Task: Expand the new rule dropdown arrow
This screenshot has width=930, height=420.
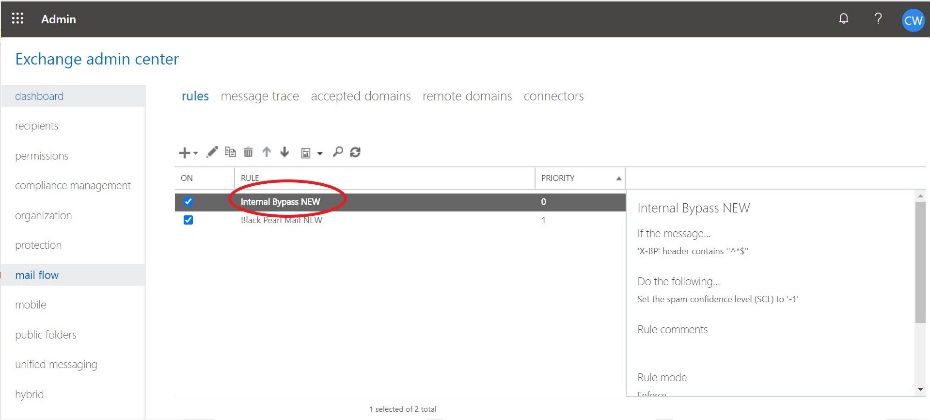Action: pyautogui.click(x=195, y=154)
